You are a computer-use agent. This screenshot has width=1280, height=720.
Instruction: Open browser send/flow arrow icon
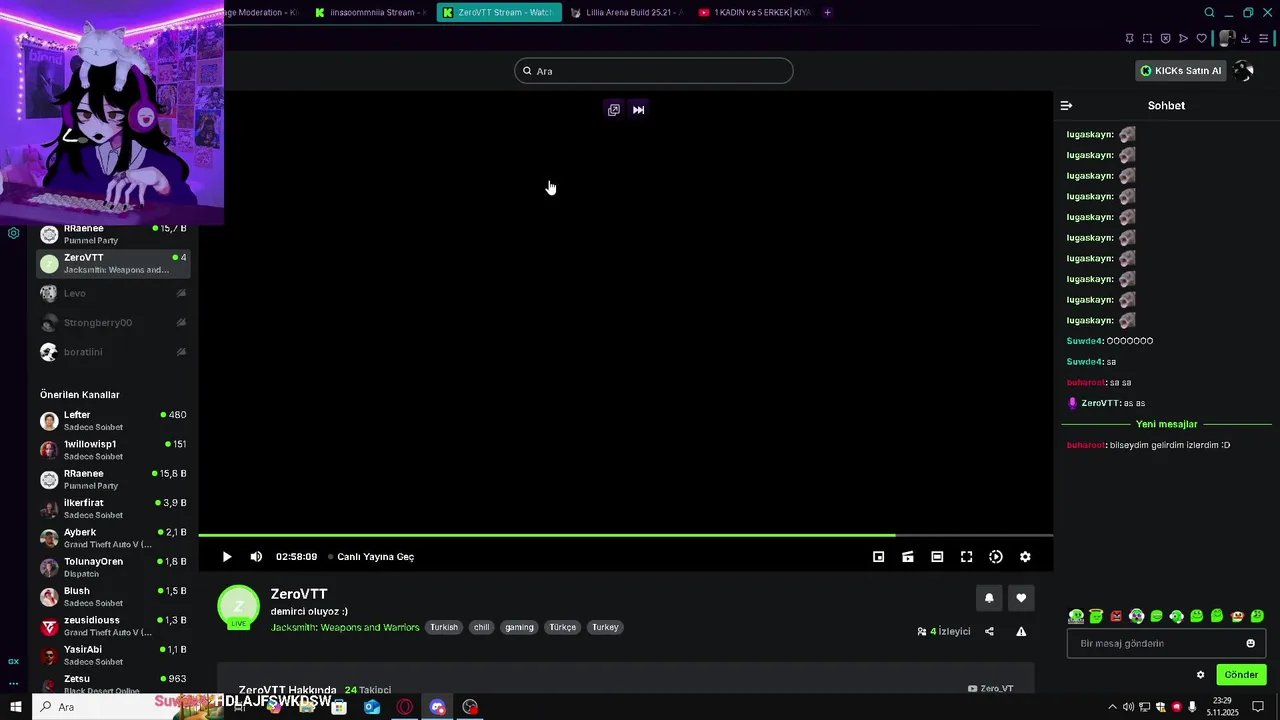(x=1183, y=39)
